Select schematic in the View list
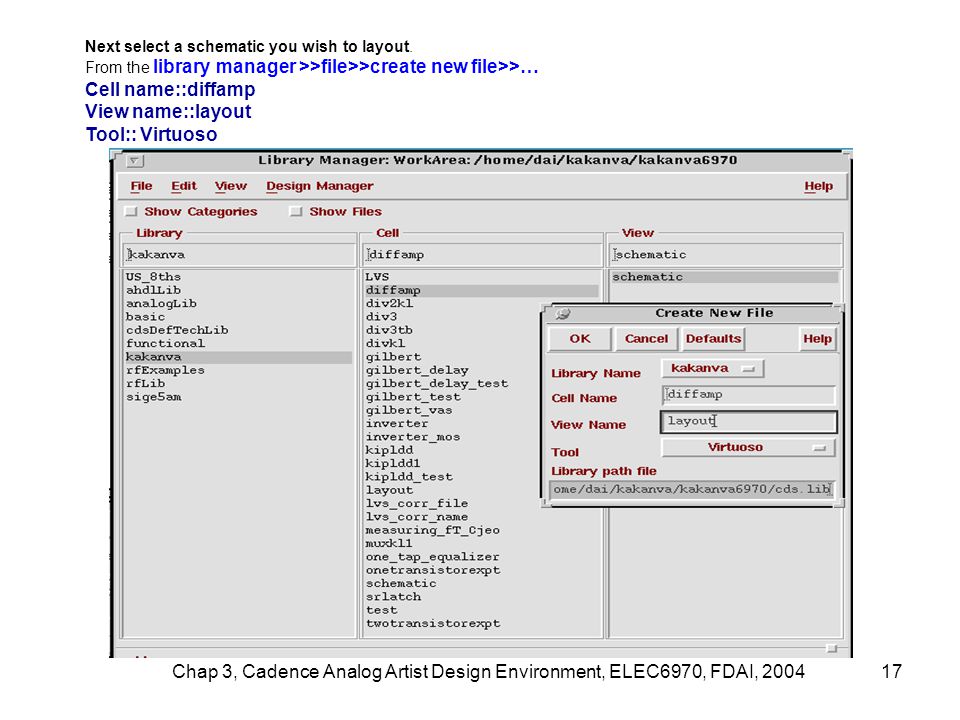The height and width of the screenshot is (720, 960). (725, 277)
